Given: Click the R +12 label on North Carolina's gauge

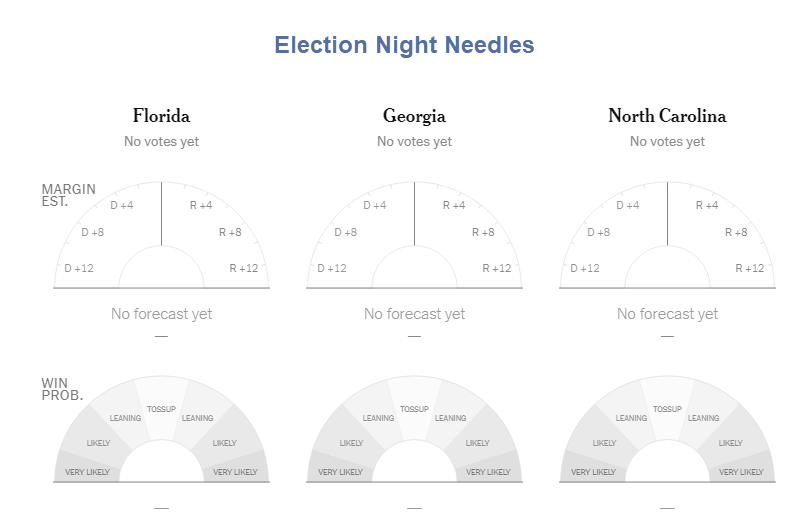Looking at the screenshot, I should (750, 268).
